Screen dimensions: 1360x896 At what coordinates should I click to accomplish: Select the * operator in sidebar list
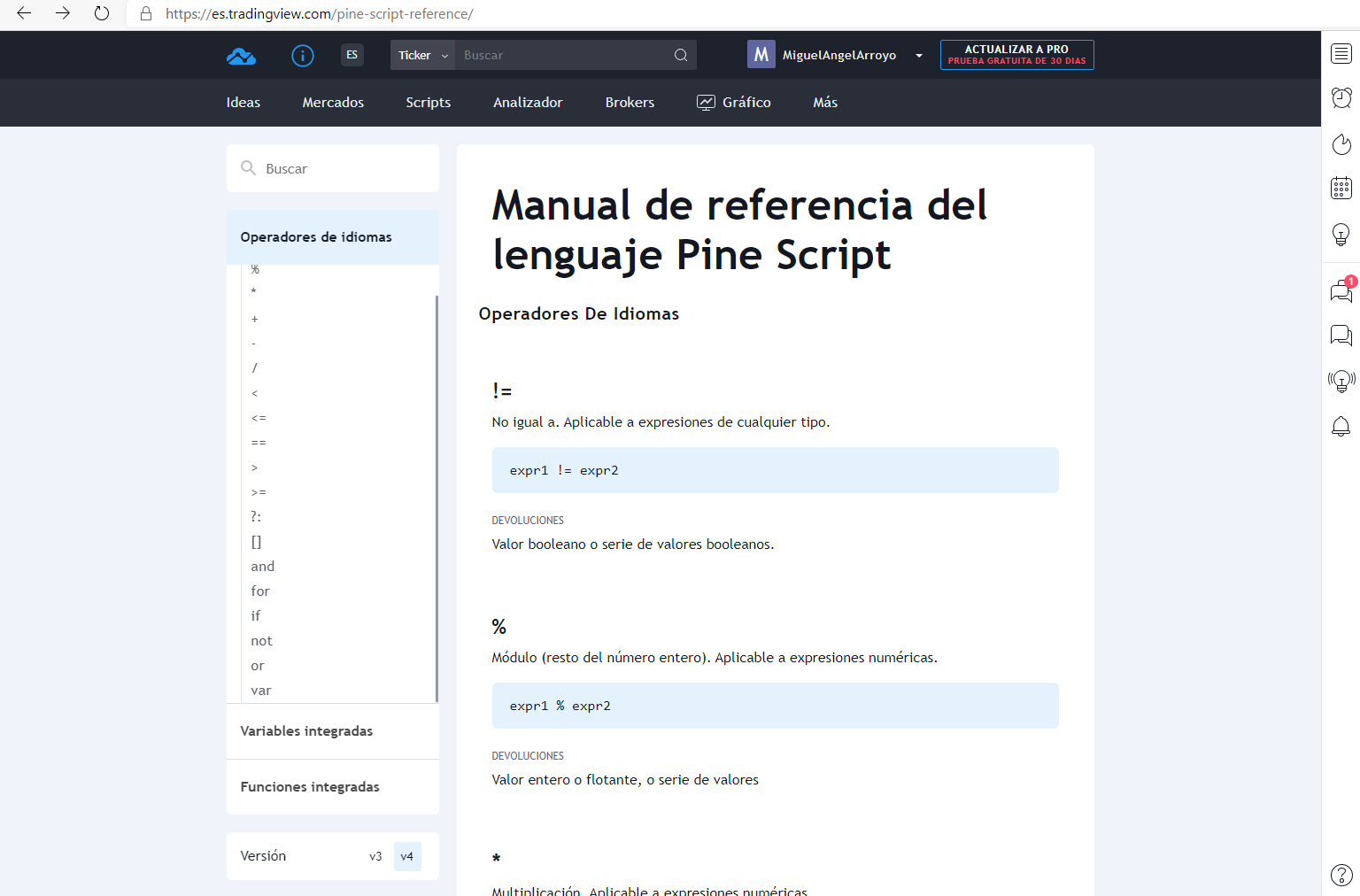click(254, 292)
